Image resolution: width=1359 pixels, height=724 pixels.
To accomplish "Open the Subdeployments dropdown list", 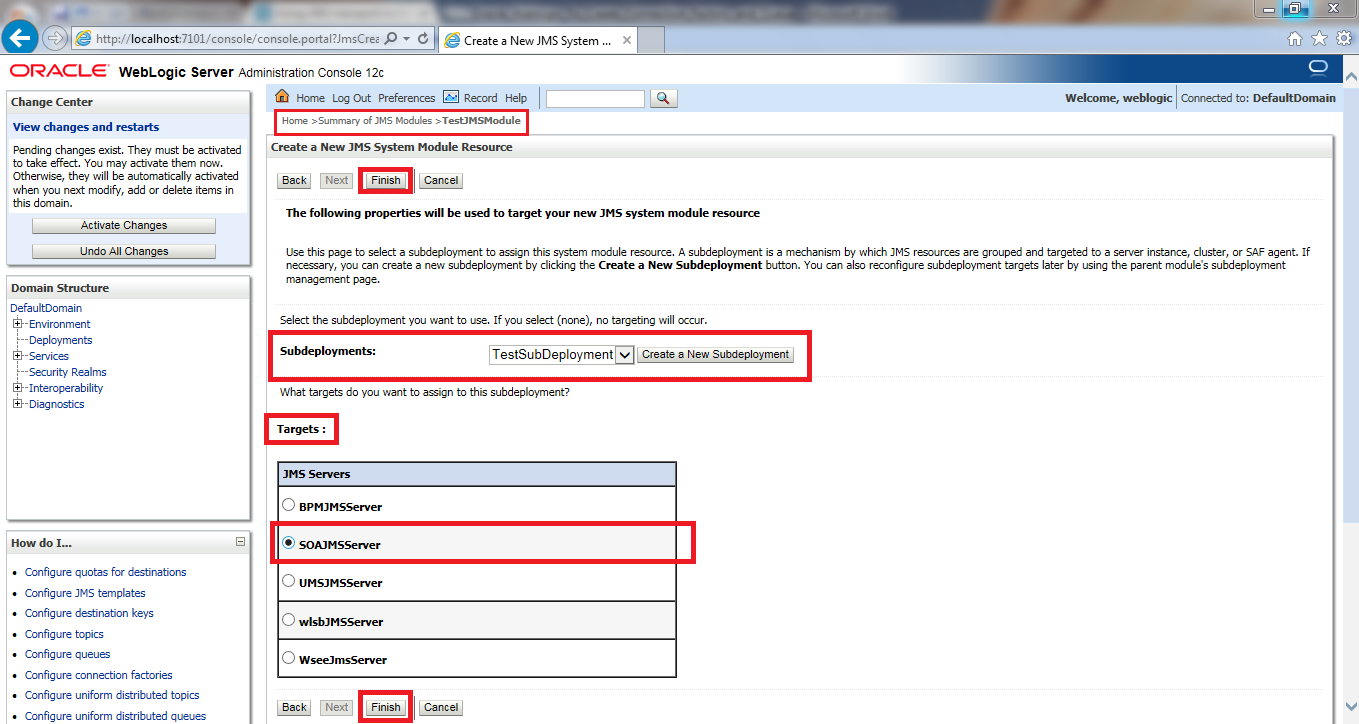I will coord(624,355).
